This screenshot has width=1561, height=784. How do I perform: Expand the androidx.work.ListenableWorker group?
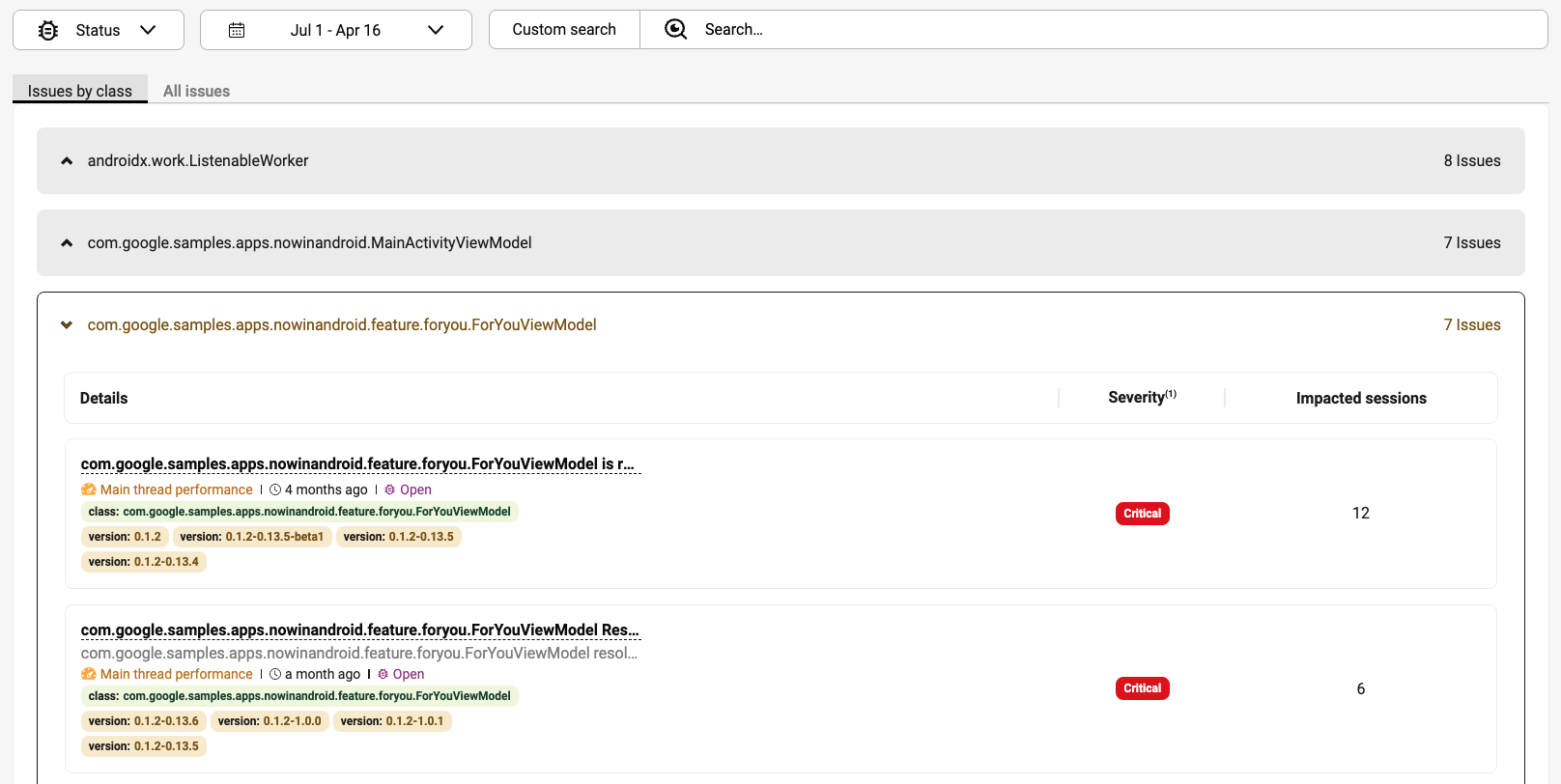pyautogui.click(x=67, y=161)
